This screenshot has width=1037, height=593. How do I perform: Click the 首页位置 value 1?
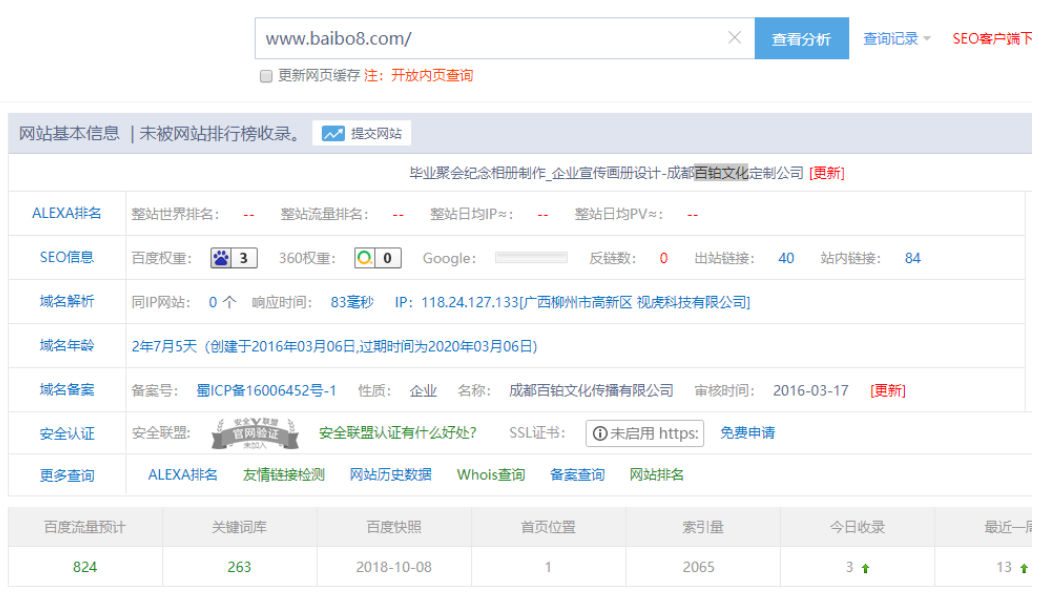pos(548,567)
